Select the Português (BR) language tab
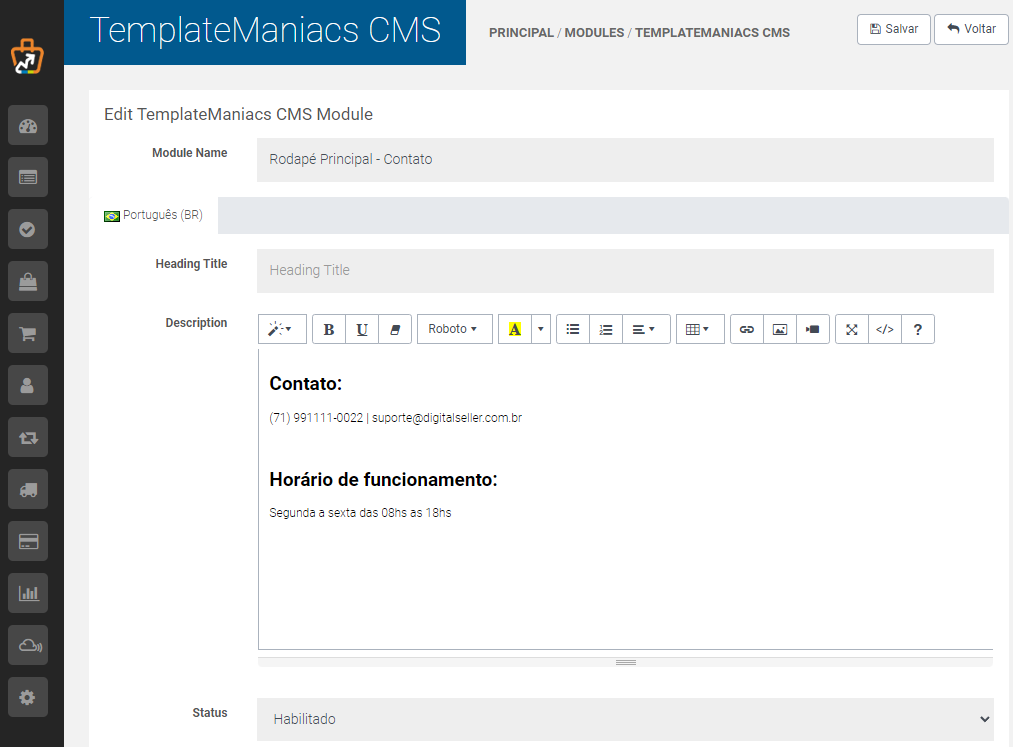 click(154, 215)
